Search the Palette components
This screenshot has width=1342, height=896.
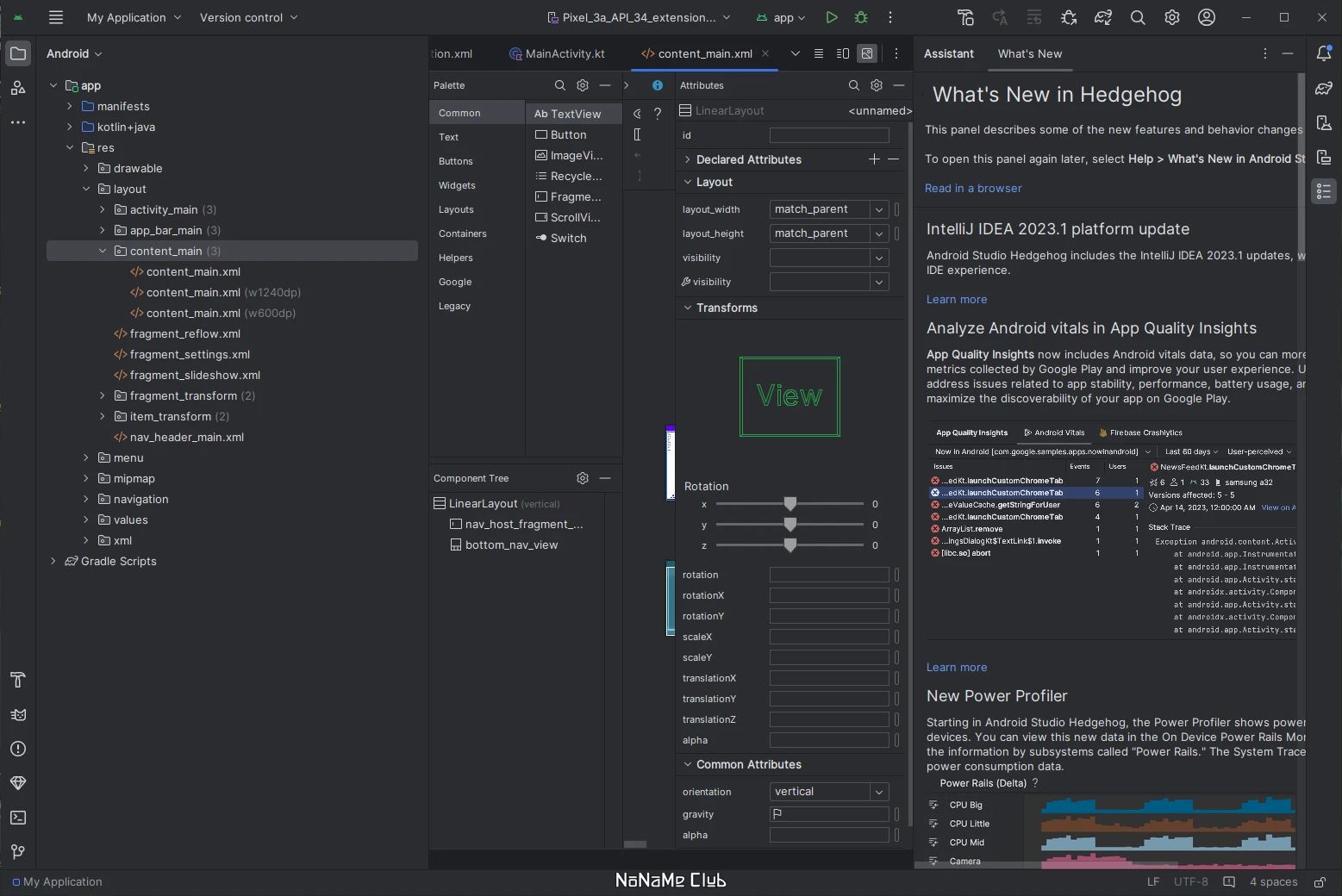560,85
